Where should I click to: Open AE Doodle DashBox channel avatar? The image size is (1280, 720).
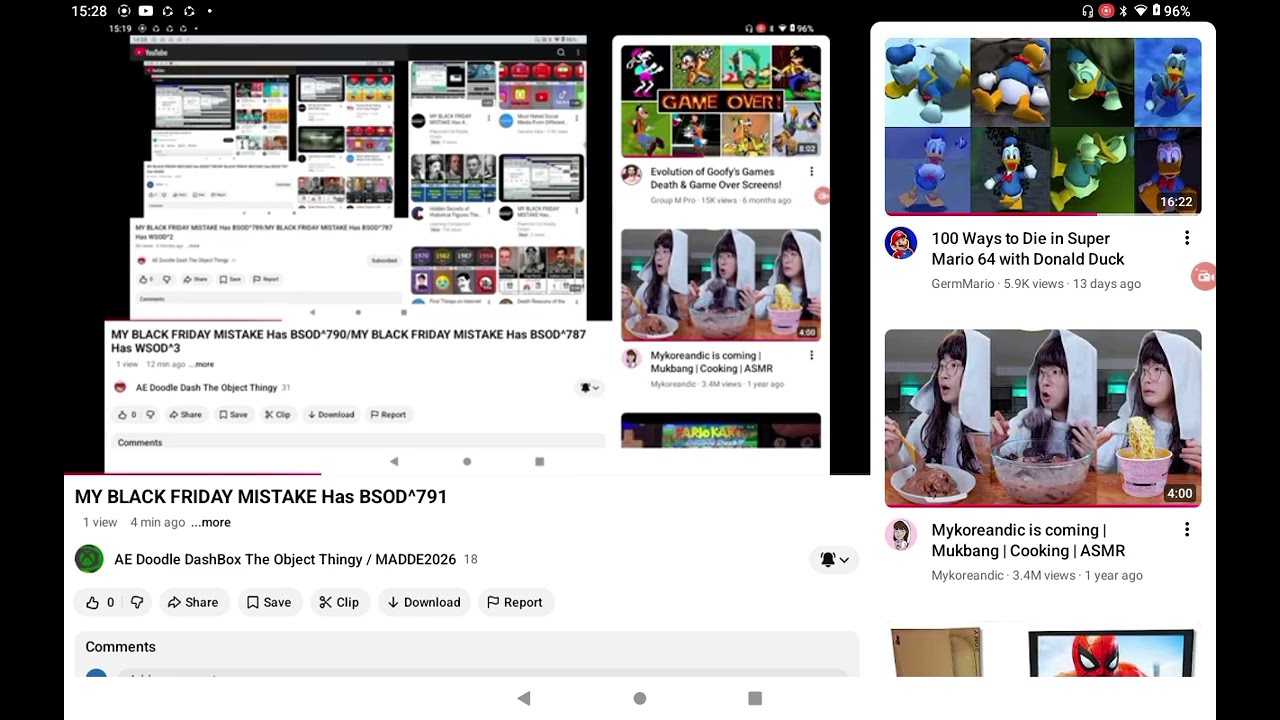(89, 559)
